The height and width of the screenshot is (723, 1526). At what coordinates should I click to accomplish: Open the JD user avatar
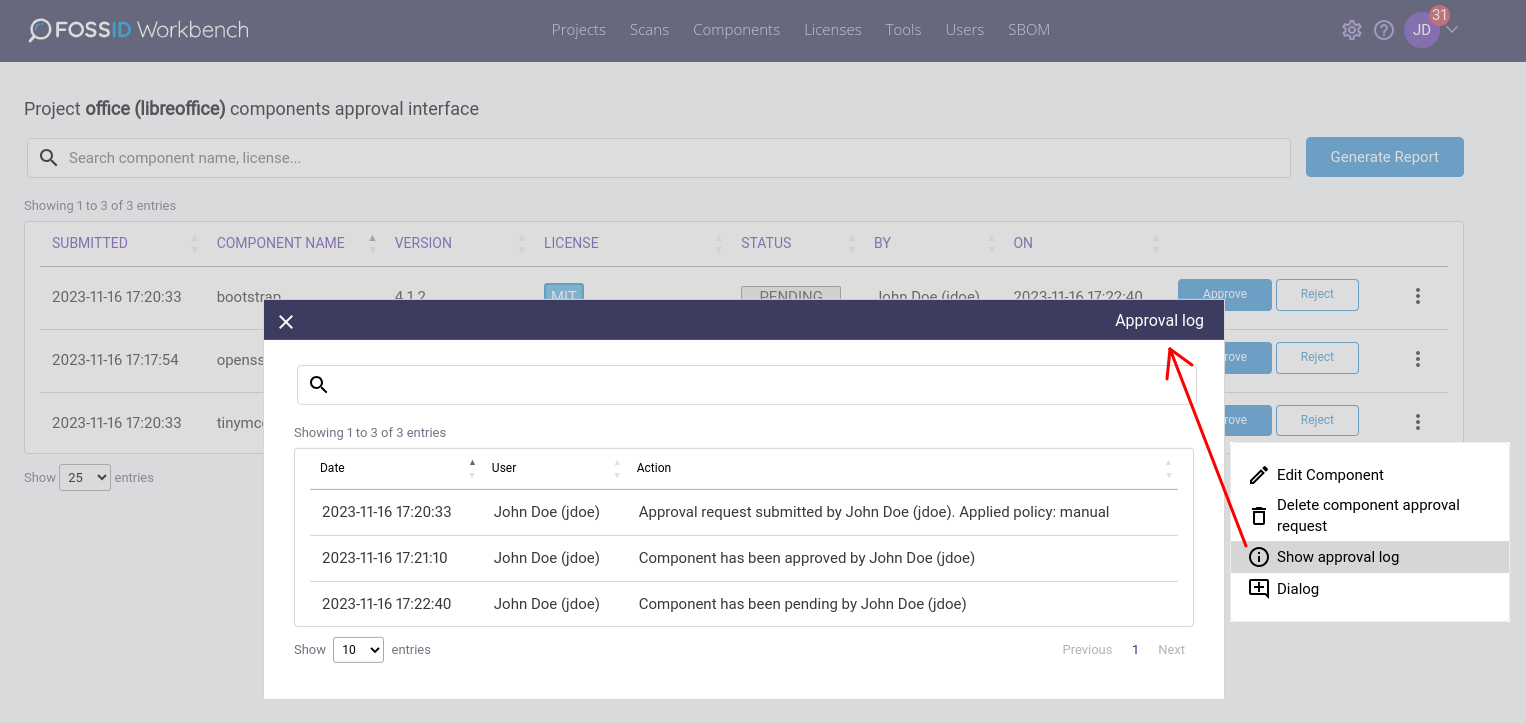tap(1422, 30)
